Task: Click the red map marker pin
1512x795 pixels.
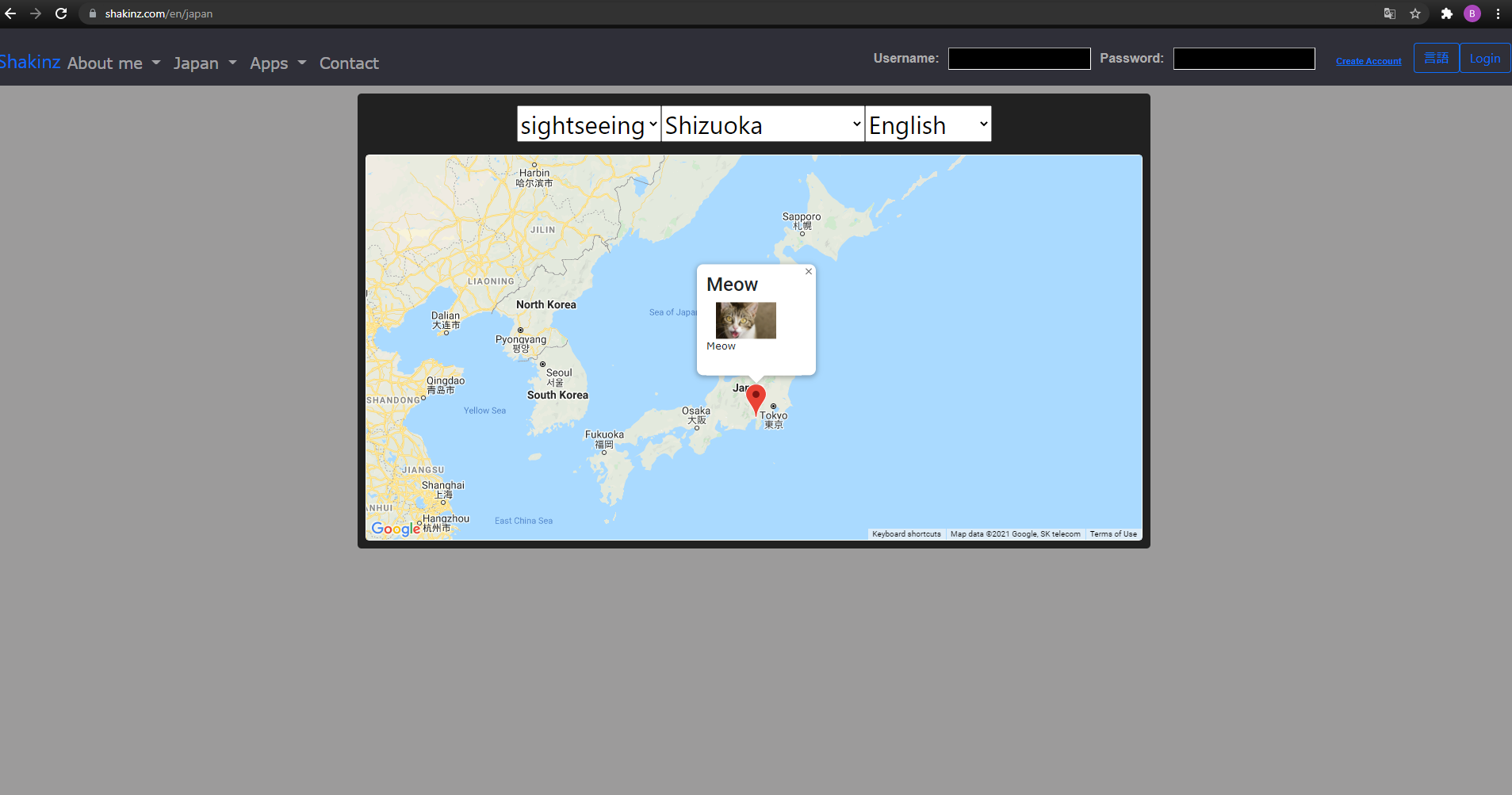Action: (756, 398)
